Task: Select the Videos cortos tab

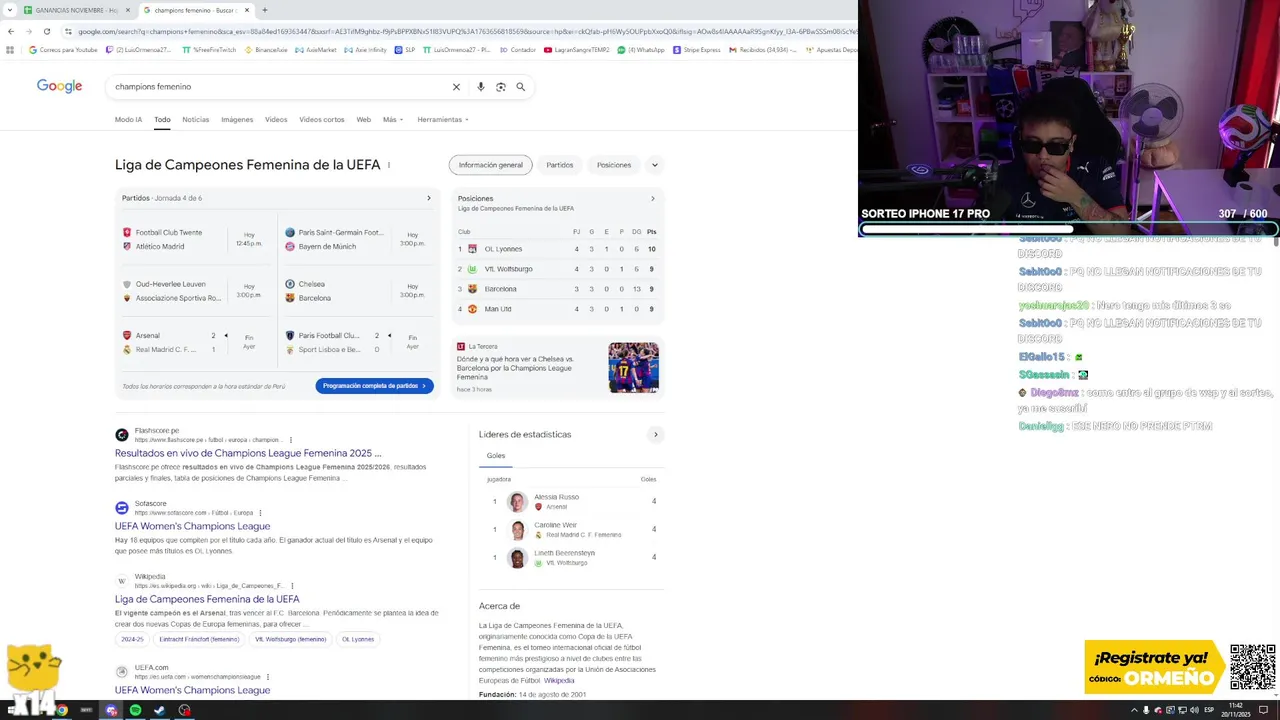Action: tap(321, 119)
